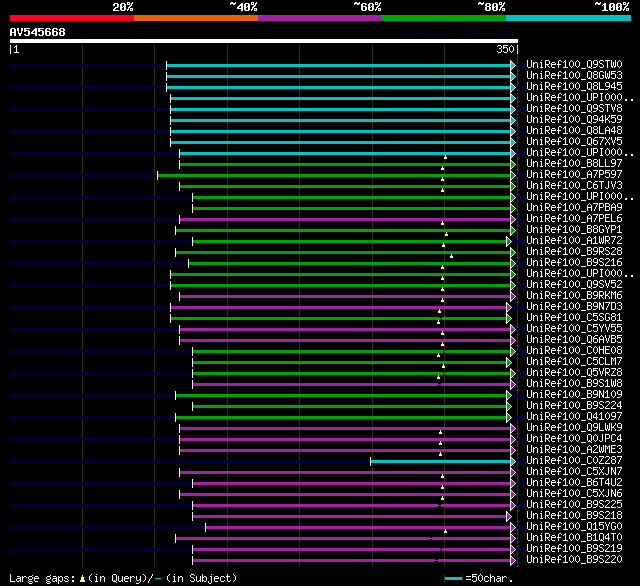Select the UniRef100_B9RS28 label
The image size is (640, 586).
pos(574,252)
